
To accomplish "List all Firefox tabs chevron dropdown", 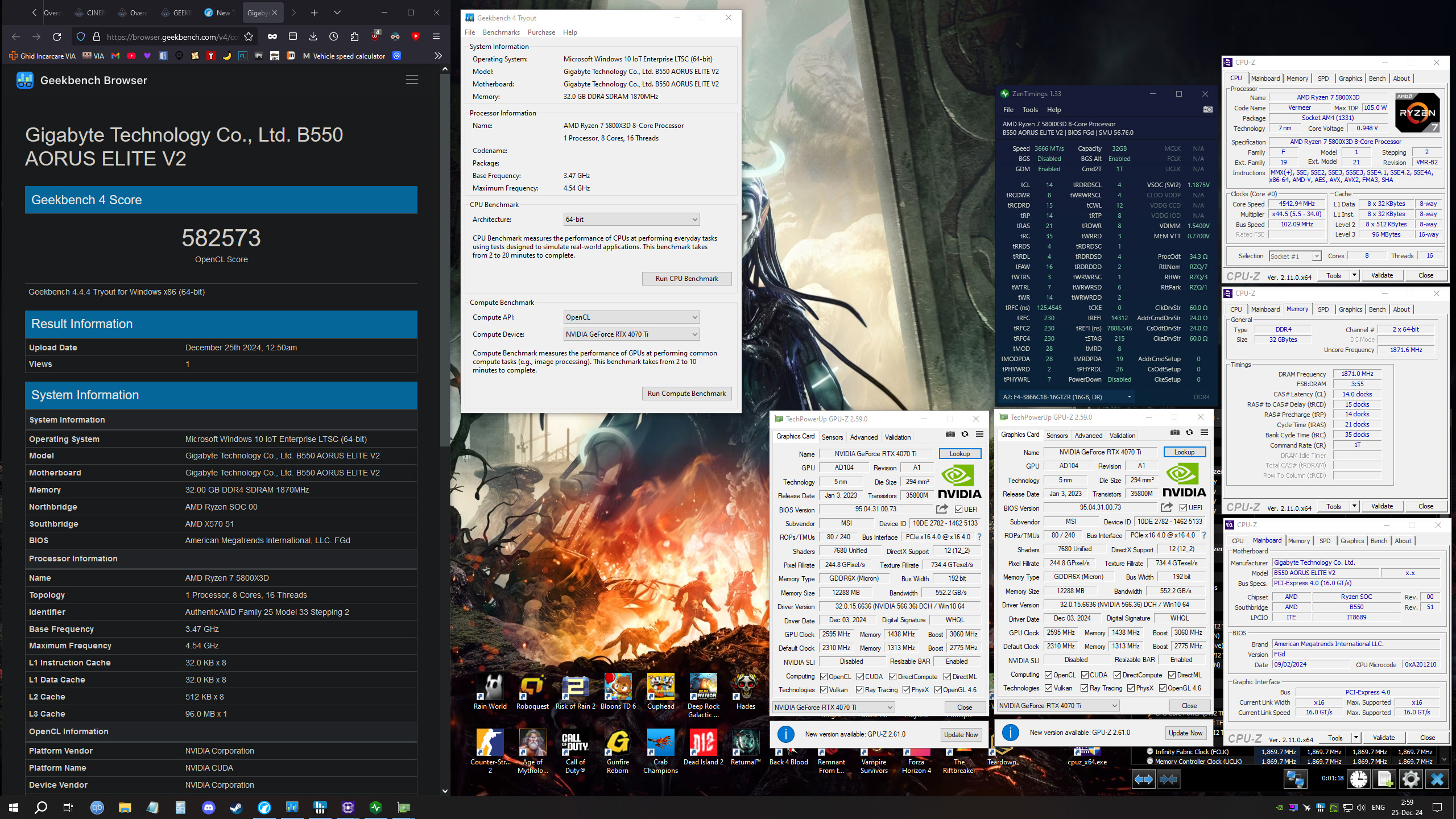I will (x=337, y=13).
